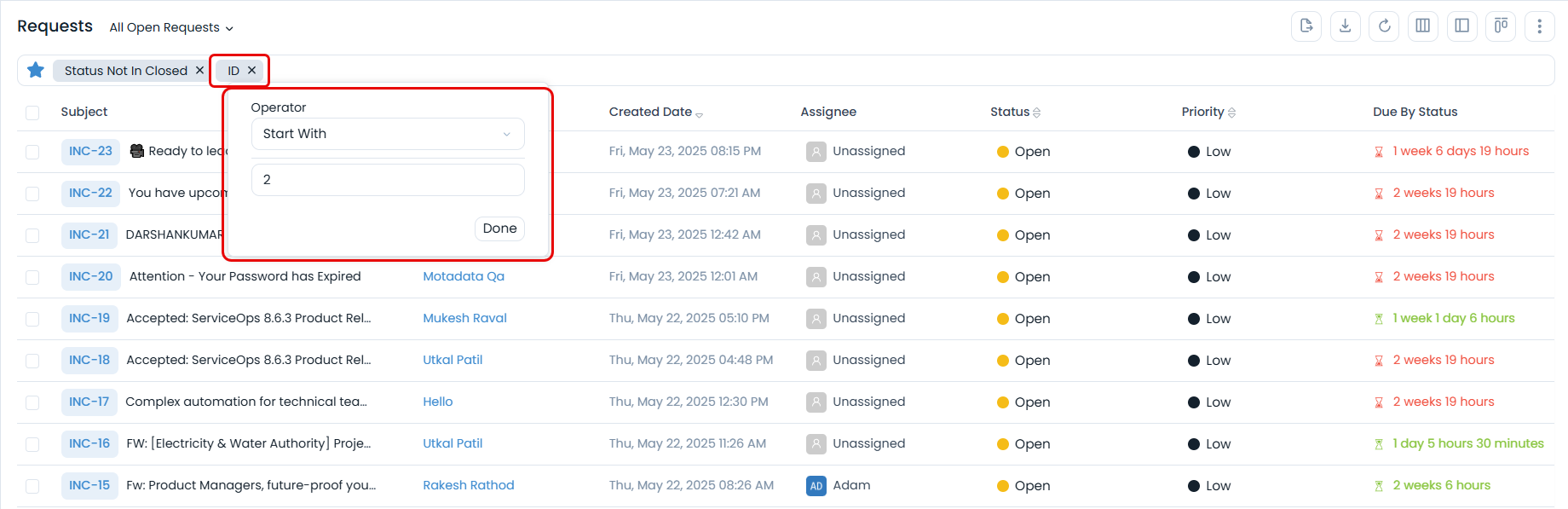This screenshot has height=509, width=1568.
Task: Click the download icon in toolbar
Action: [x=1345, y=26]
